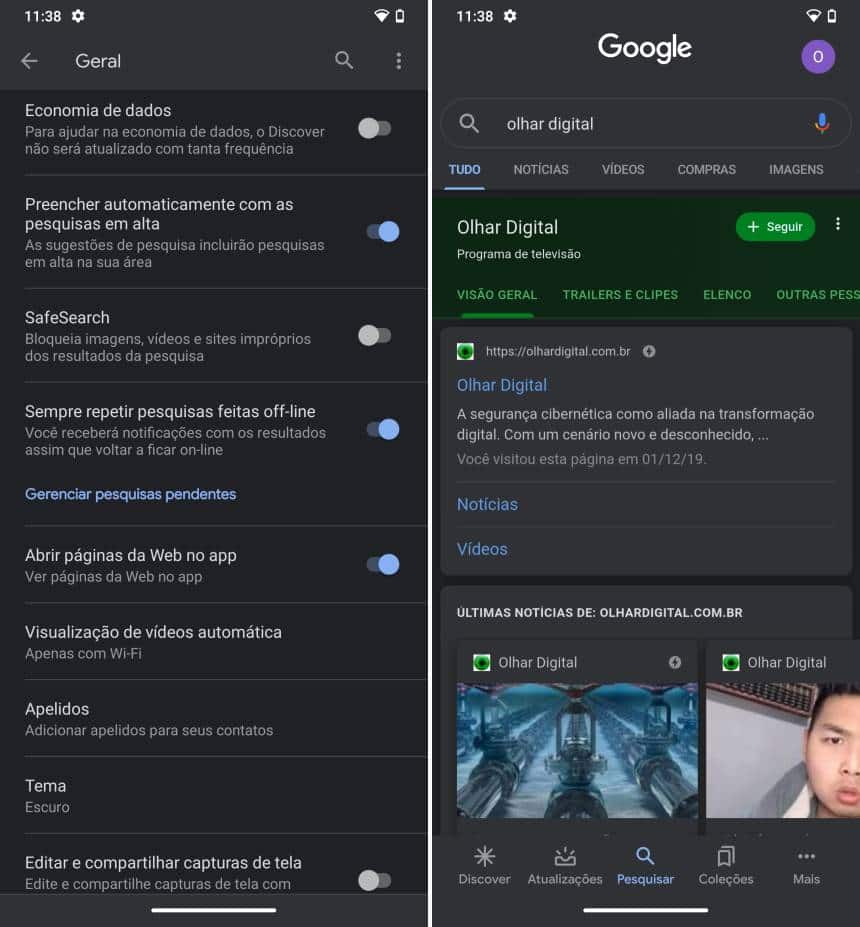
Task: Select Discover in the bottom navigation
Action: point(484,863)
